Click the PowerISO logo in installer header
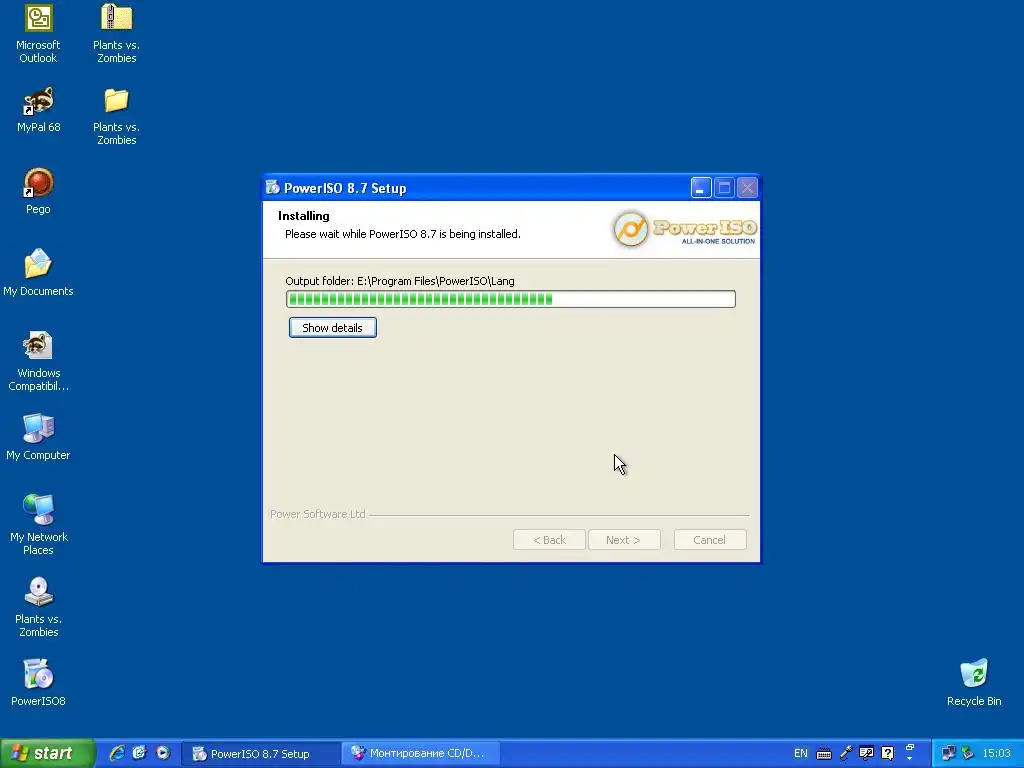The image size is (1024, 768). click(684, 229)
